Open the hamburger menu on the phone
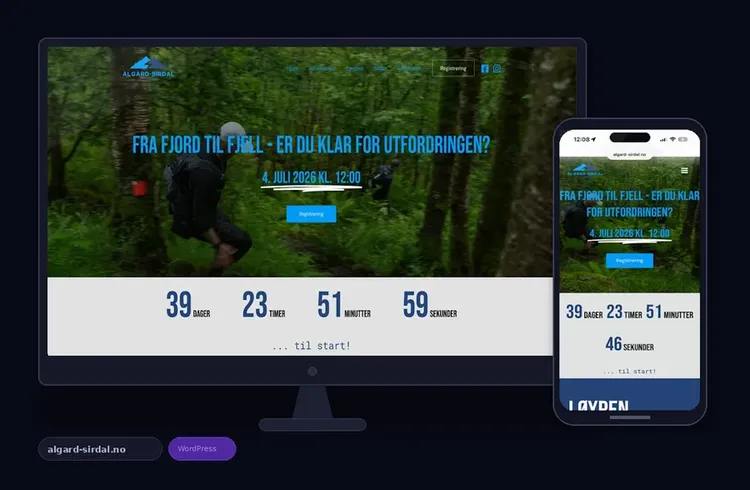750x490 pixels. [684, 170]
